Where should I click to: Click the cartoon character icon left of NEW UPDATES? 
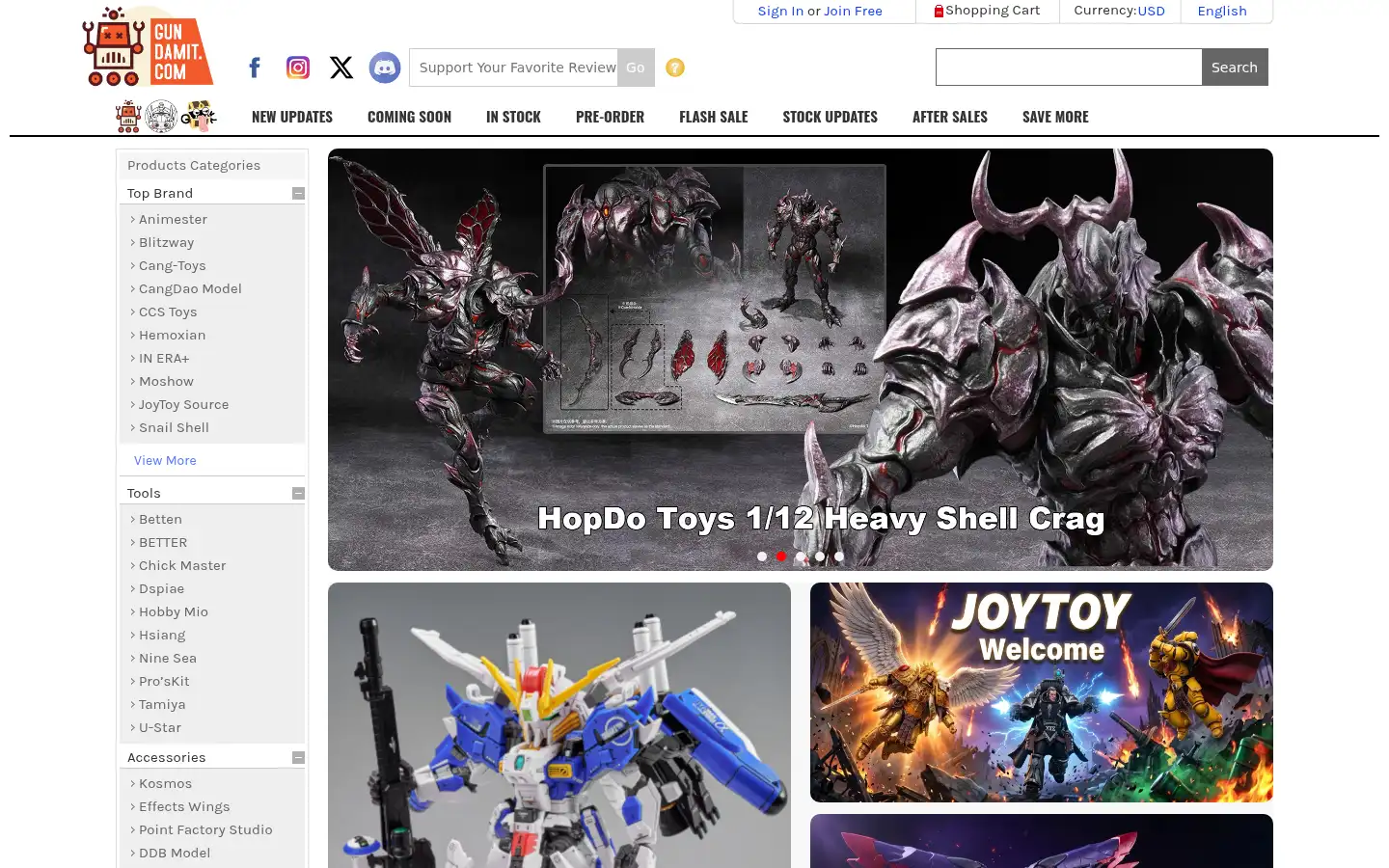click(199, 117)
